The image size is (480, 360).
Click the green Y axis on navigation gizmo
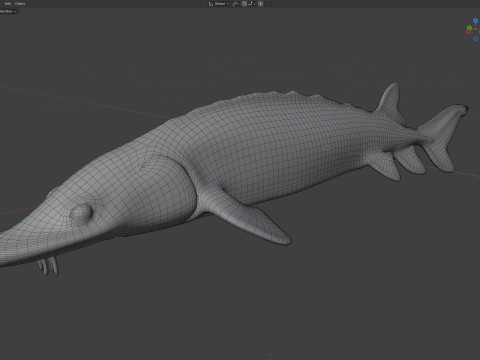pos(469,28)
